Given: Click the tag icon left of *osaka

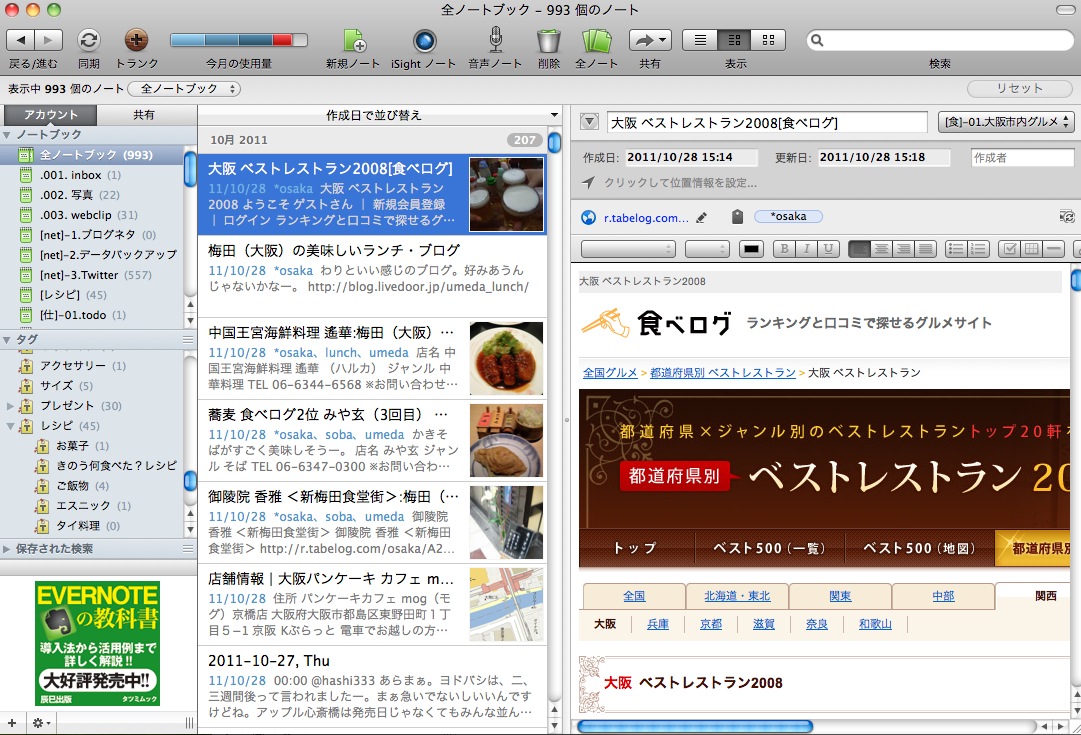Looking at the screenshot, I should [737, 217].
